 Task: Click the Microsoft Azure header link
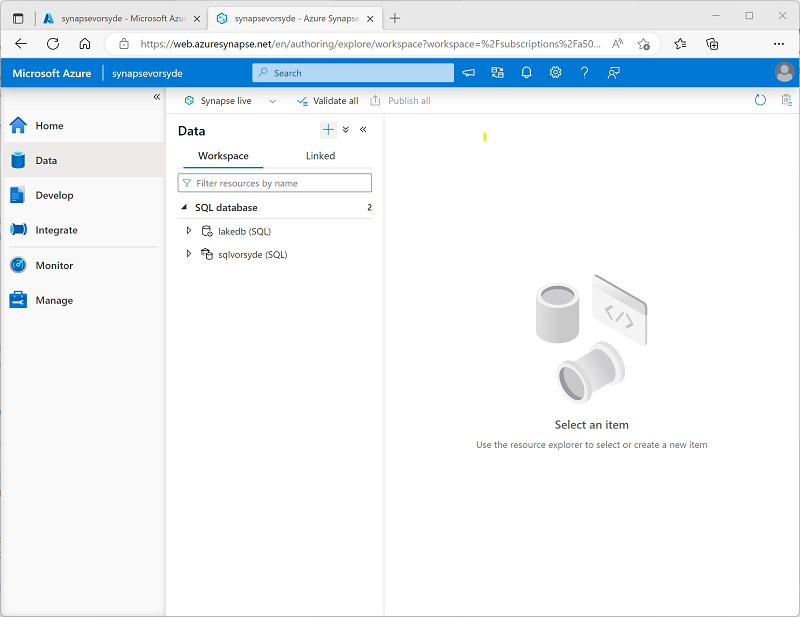coord(52,73)
